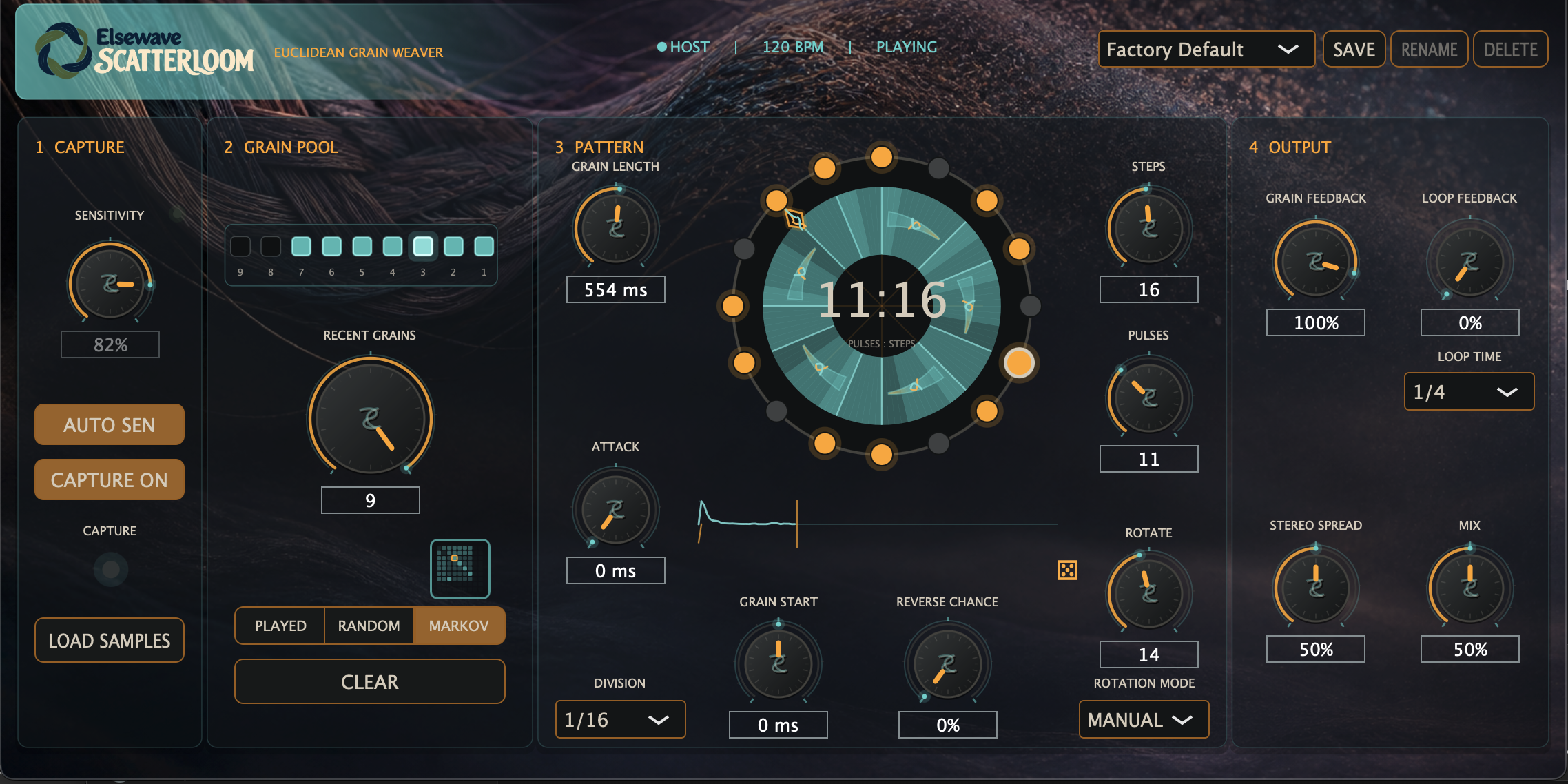
Task: Click the Sensitivity 82% value field
Action: click(110, 344)
